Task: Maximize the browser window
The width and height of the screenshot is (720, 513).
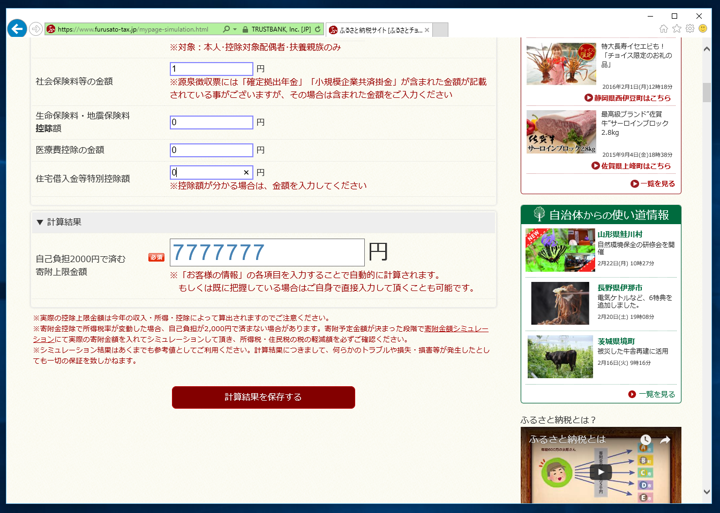Action: [674, 16]
